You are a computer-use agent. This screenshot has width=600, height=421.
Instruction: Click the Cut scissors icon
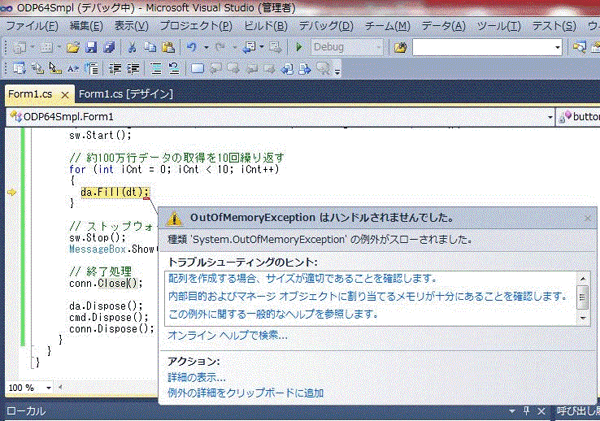point(132,47)
